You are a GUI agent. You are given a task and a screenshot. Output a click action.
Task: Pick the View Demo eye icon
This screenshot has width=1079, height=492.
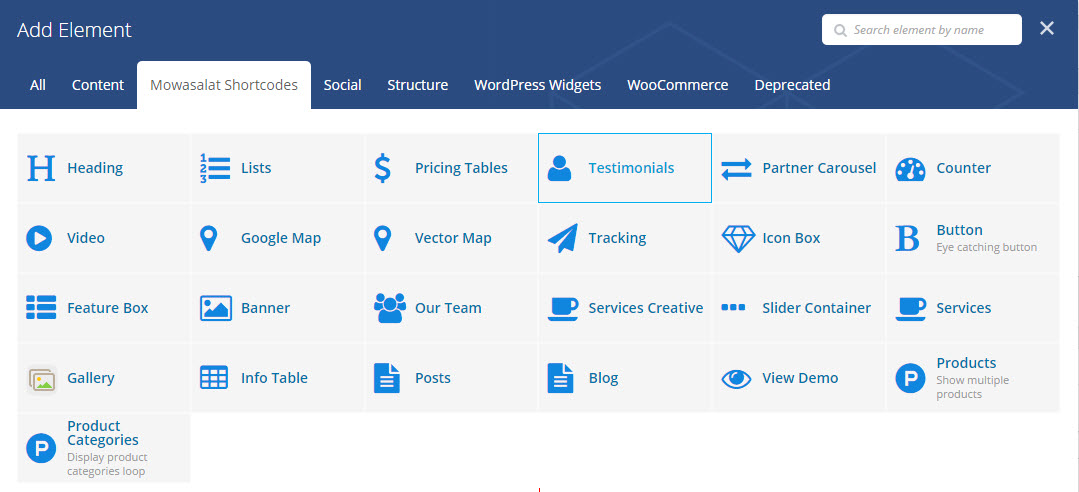pyautogui.click(x=736, y=378)
